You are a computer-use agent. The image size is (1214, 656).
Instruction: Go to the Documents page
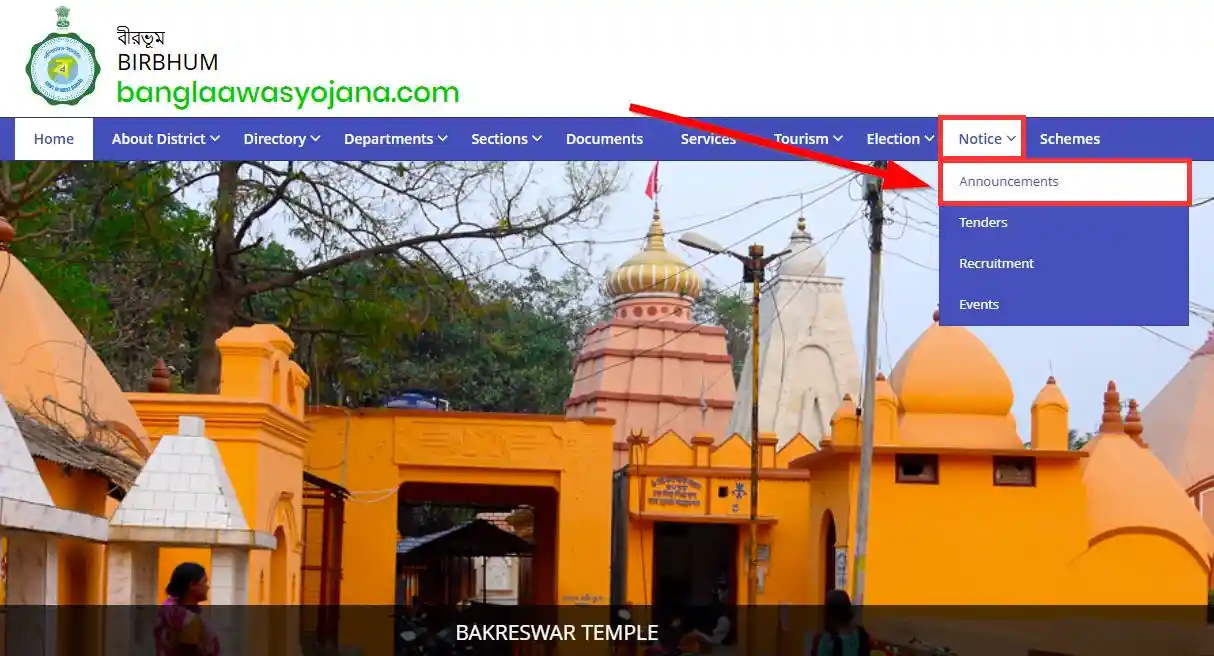pos(604,139)
